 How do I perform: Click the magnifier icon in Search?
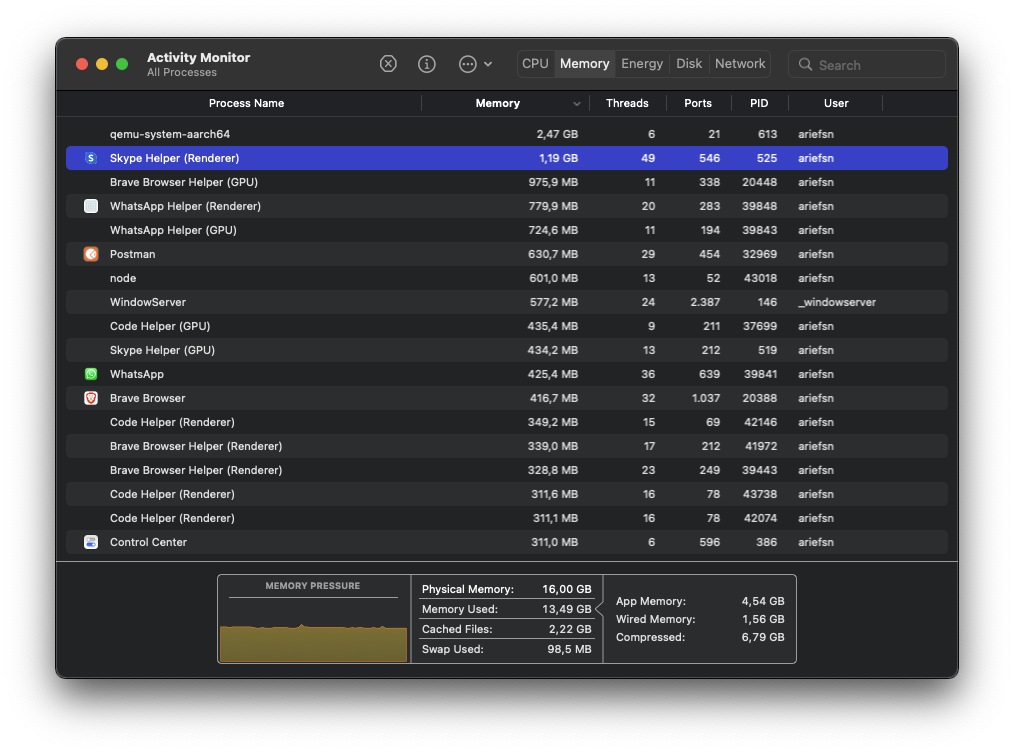pyautogui.click(x=805, y=65)
